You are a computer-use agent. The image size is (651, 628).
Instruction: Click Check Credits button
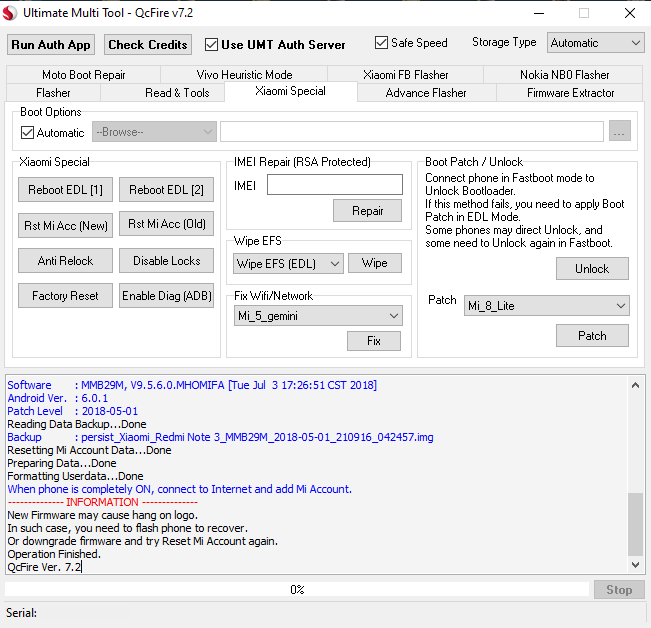coord(148,44)
